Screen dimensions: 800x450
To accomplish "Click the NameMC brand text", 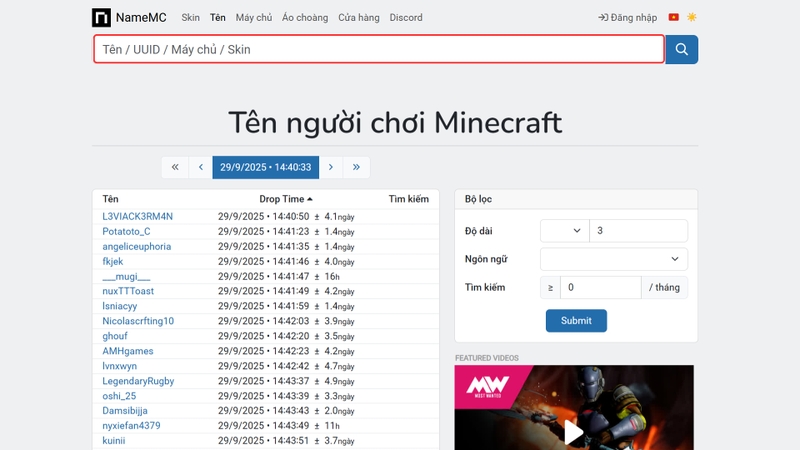I will coord(141,17).
